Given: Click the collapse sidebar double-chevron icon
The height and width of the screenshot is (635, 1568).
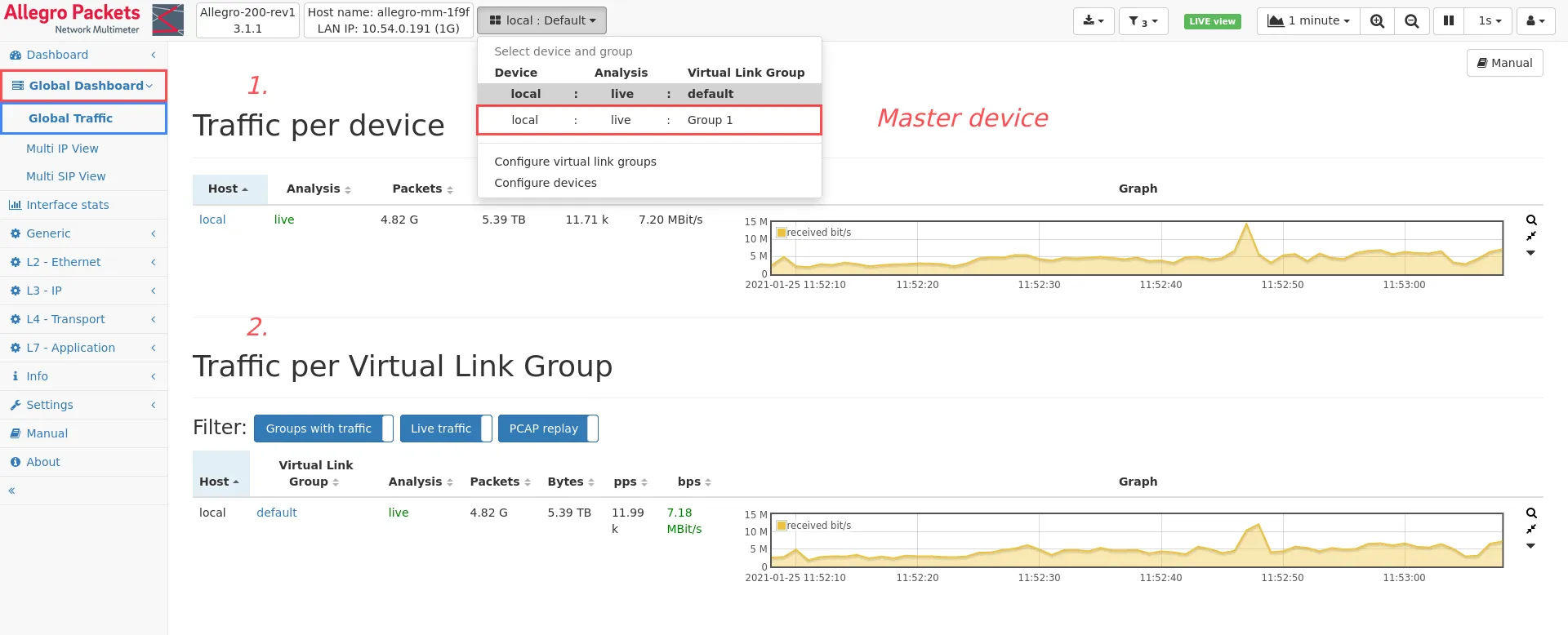Looking at the screenshot, I should [11, 491].
